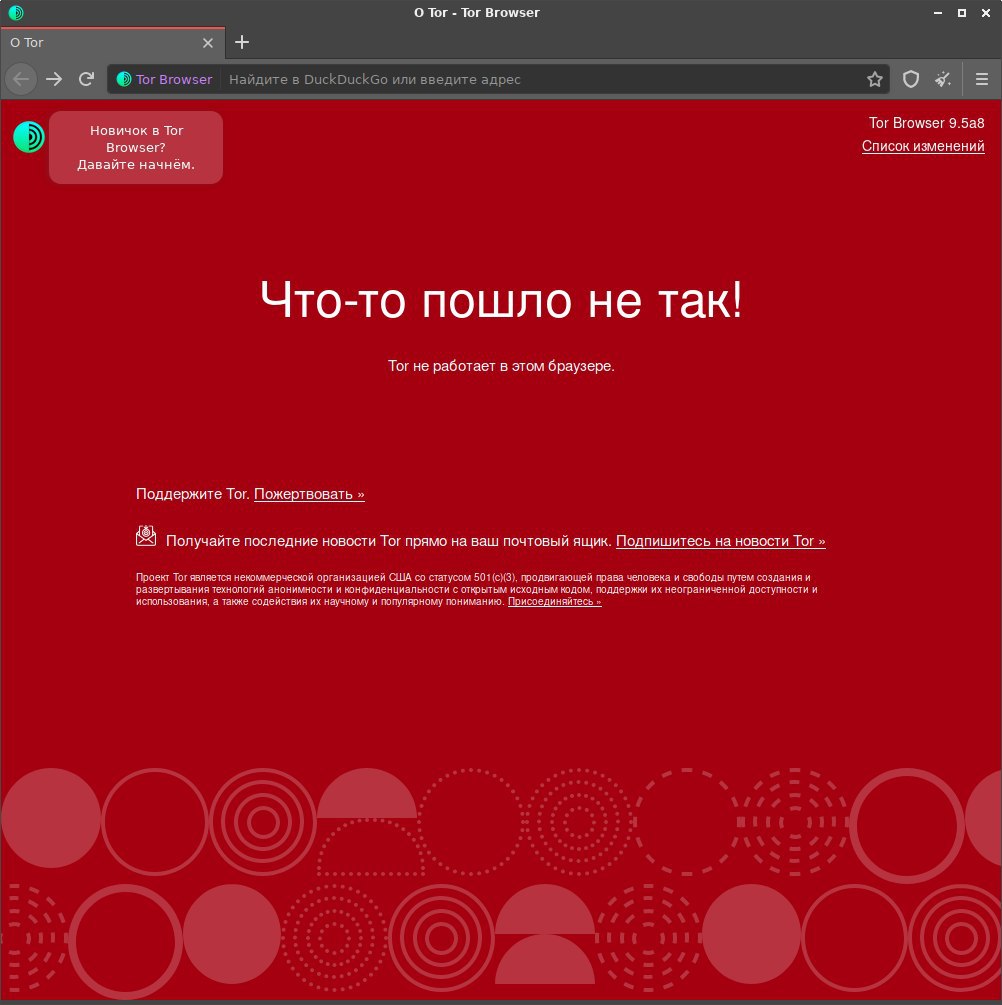Open the "Список изменений" changelog link
Image resolution: width=1002 pixels, height=1005 pixels.
tap(923, 146)
